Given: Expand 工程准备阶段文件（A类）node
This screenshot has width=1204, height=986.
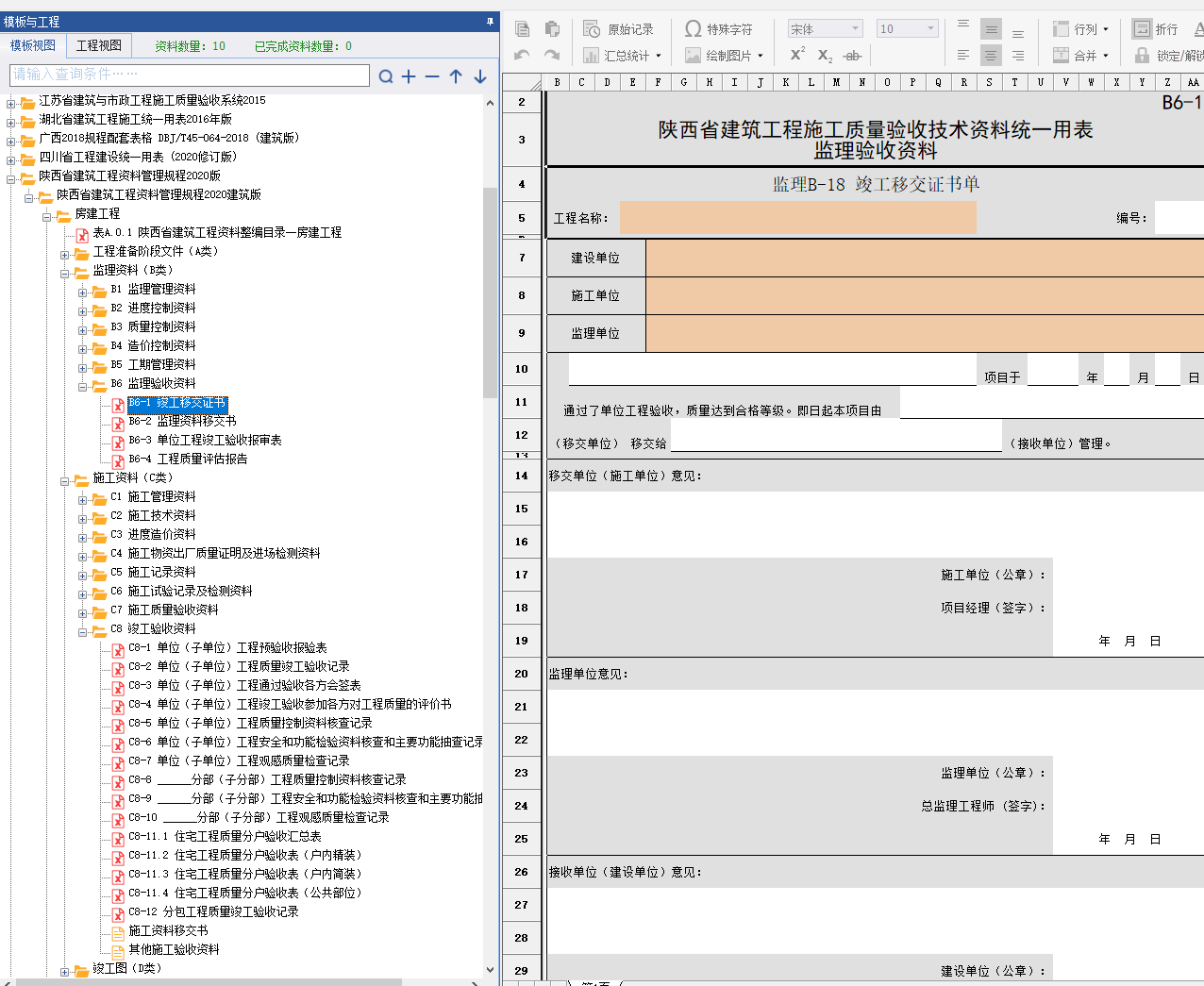Looking at the screenshot, I should [x=64, y=254].
